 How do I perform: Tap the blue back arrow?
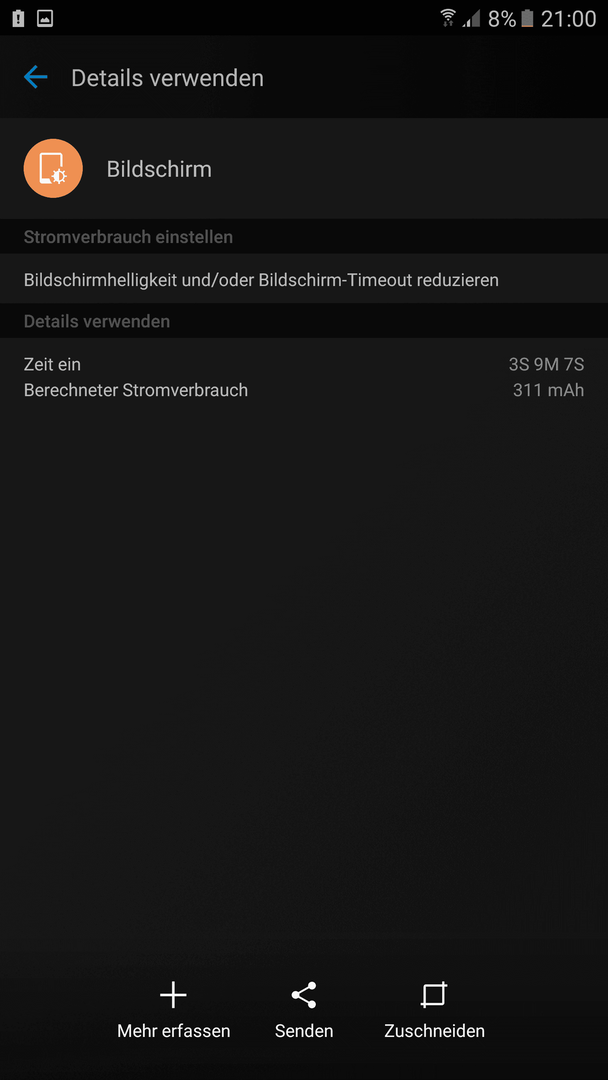click(x=35, y=77)
